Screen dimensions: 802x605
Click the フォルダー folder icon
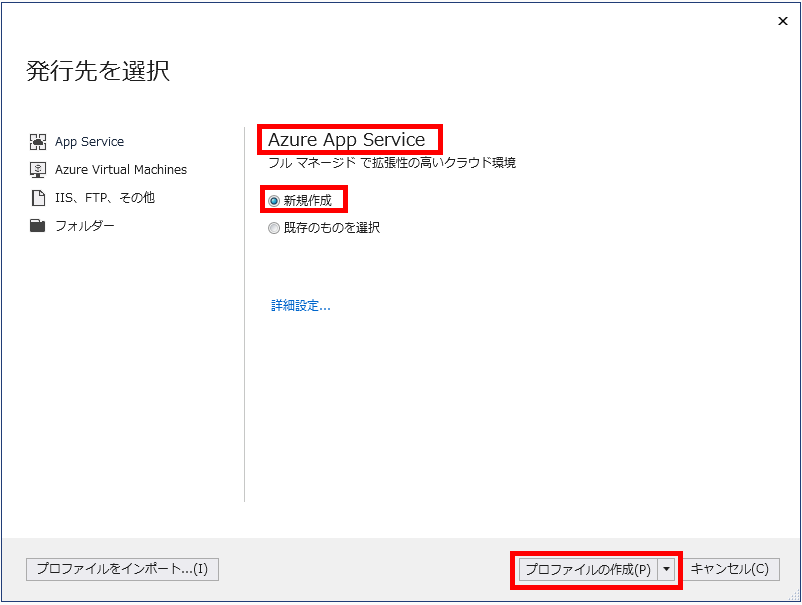coord(37,226)
